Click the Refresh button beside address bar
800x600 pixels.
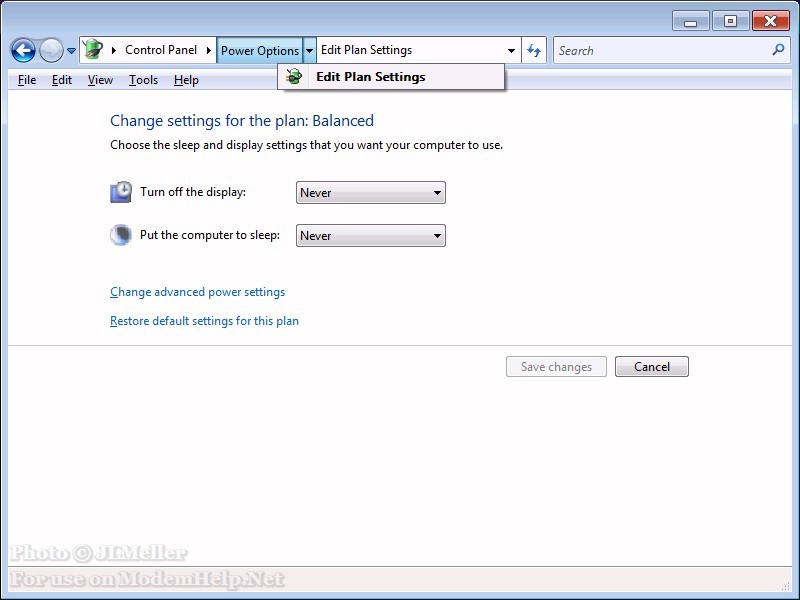535,50
